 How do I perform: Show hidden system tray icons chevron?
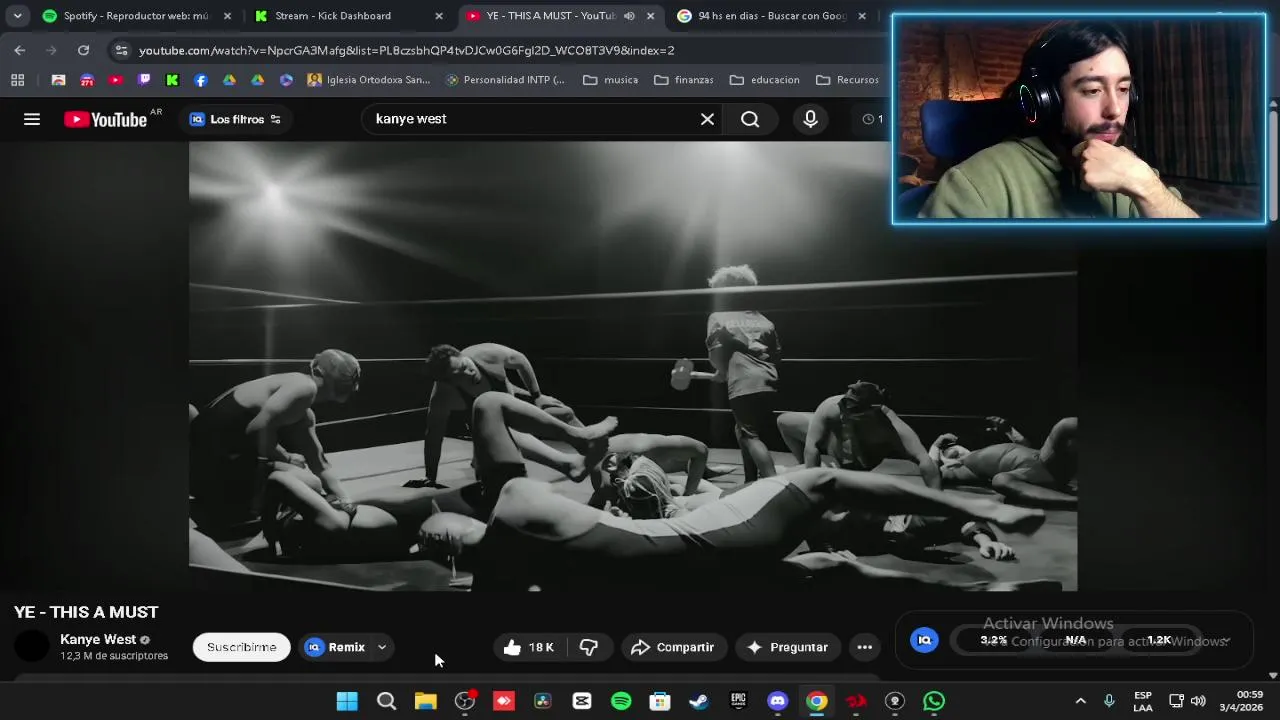(1080, 701)
